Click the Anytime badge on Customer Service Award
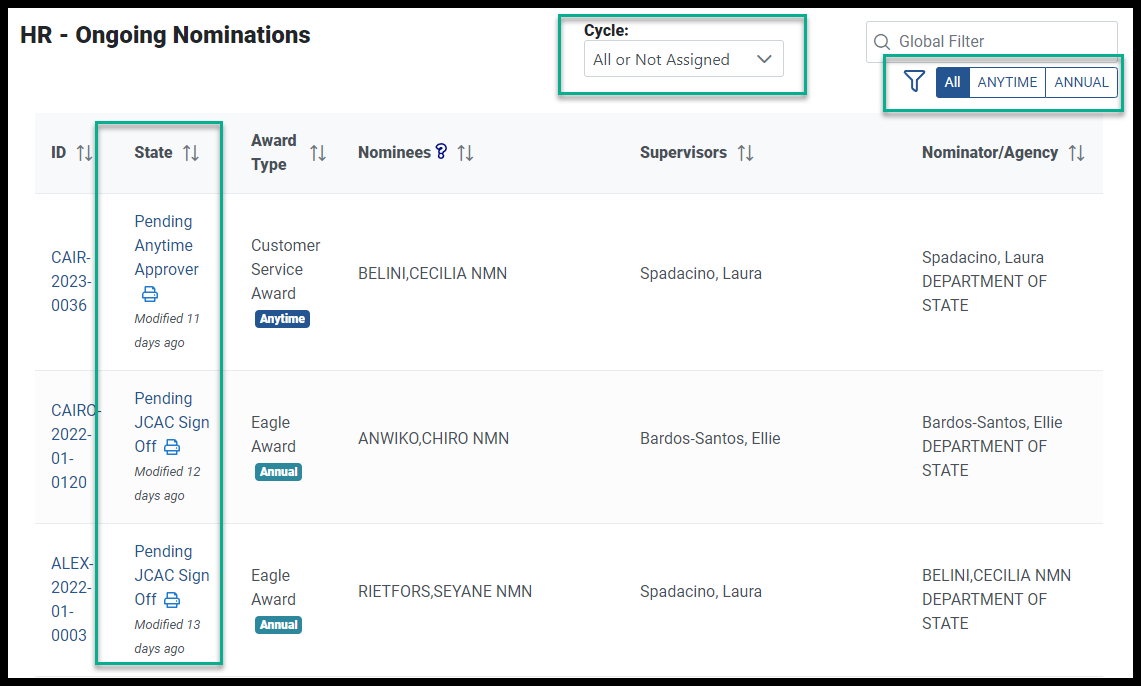The height and width of the screenshot is (686, 1141). pyautogui.click(x=282, y=319)
